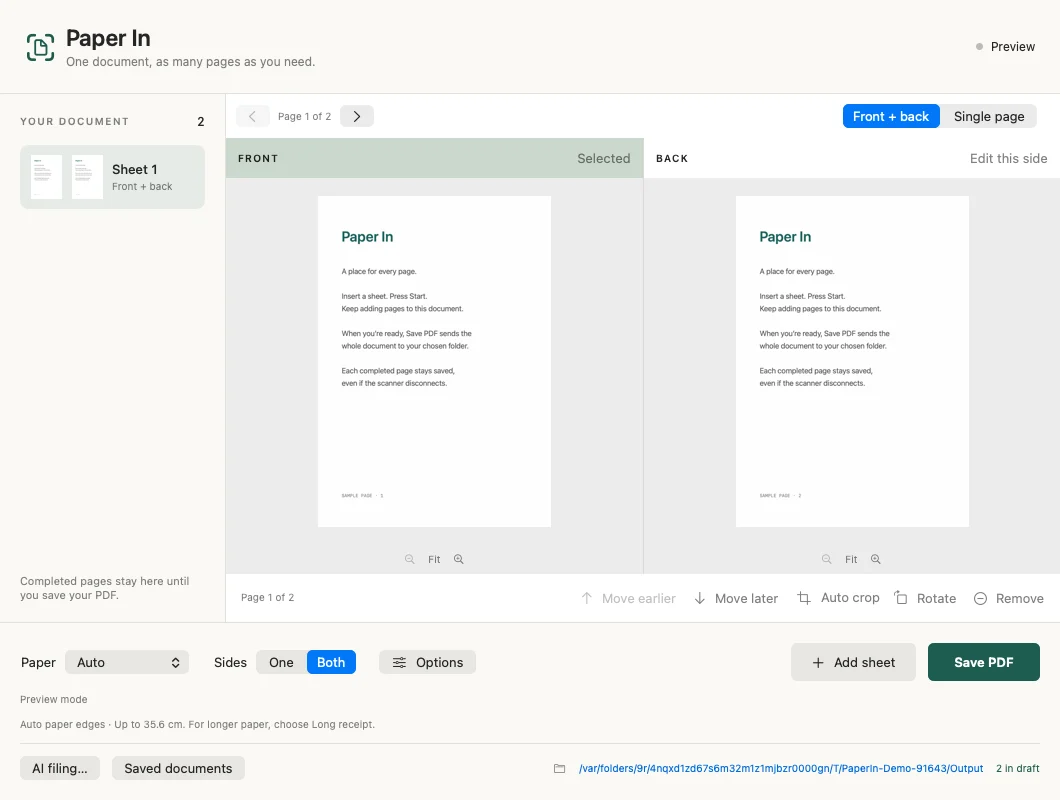1060x800 pixels.
Task: Zoom out on the back page preview
Action: 827,559
